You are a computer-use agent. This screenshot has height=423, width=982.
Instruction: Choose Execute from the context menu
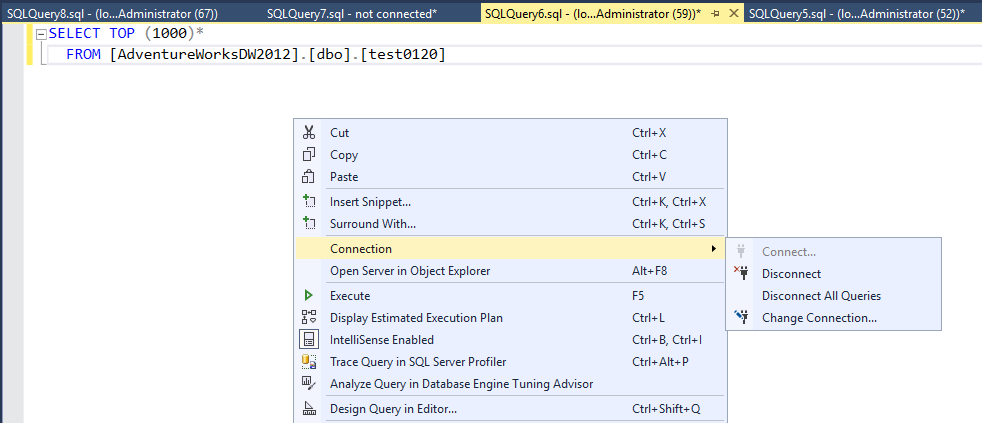click(510, 296)
